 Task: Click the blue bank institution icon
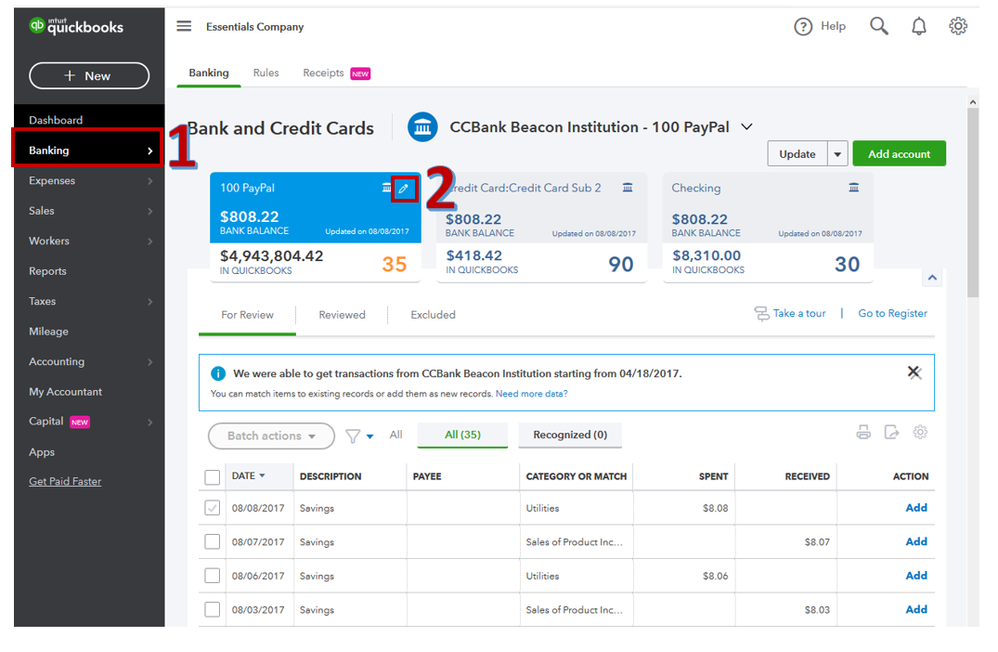(423, 127)
